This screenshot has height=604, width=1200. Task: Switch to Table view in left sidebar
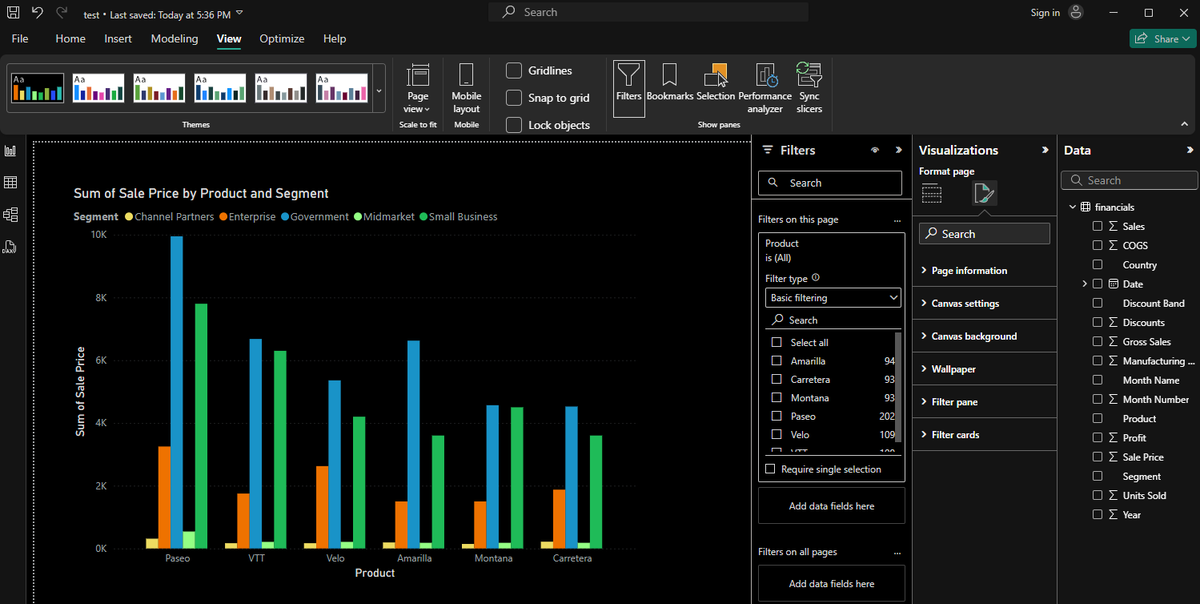pos(11,182)
